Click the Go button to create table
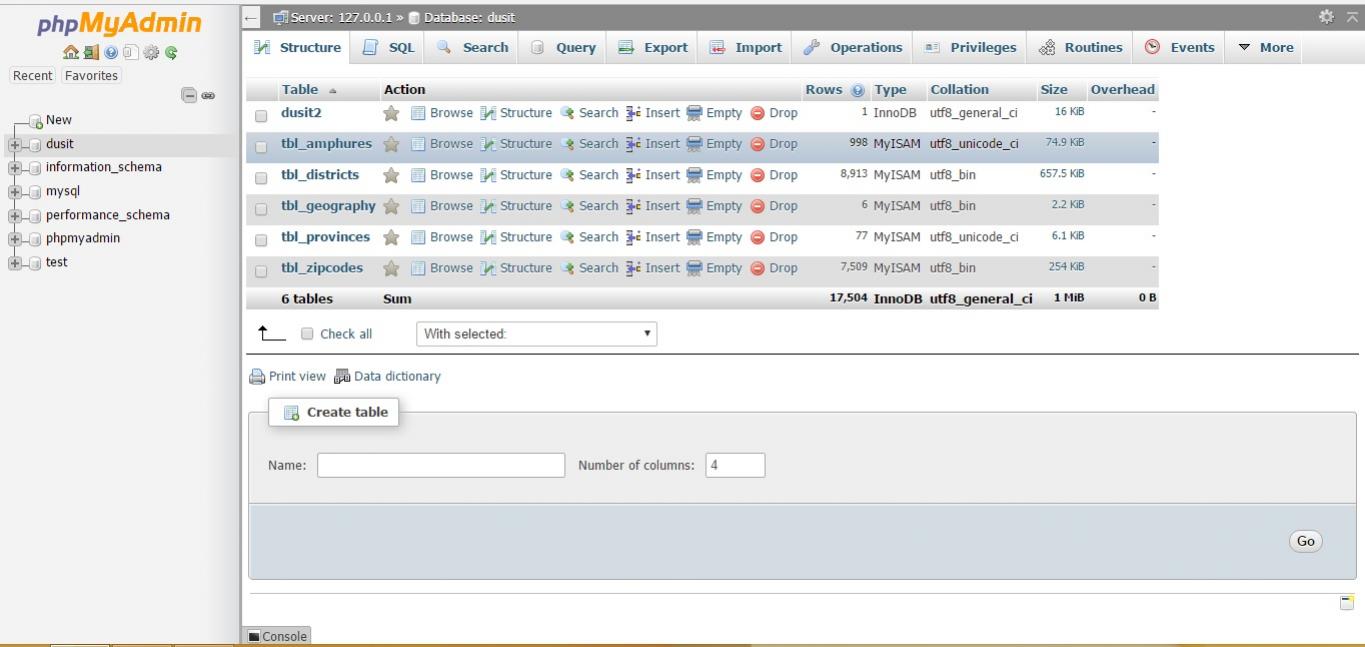 tap(1305, 540)
